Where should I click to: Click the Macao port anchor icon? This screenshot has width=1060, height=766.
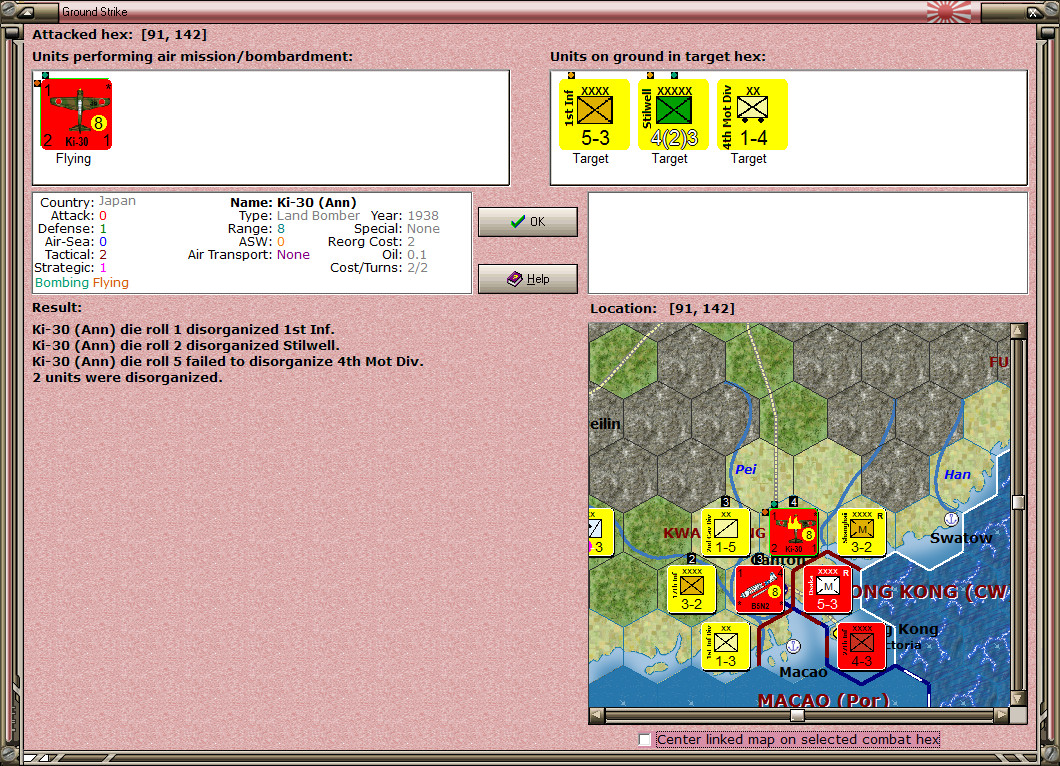(x=794, y=646)
